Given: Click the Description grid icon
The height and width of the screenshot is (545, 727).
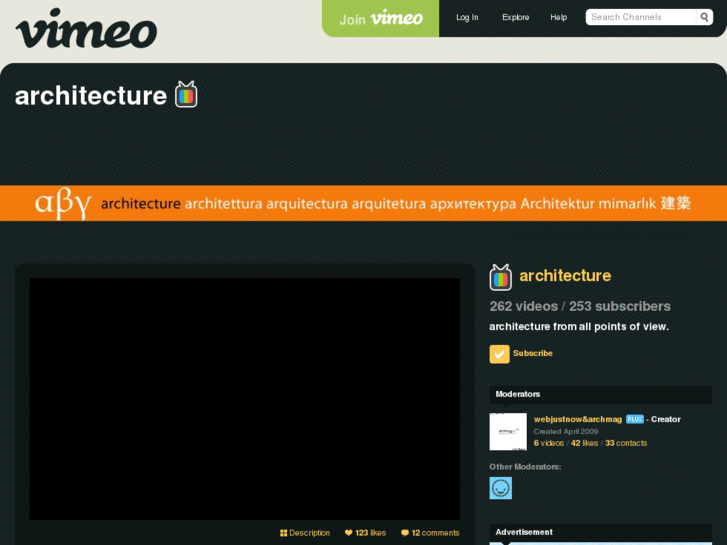Looking at the screenshot, I should pos(283,533).
